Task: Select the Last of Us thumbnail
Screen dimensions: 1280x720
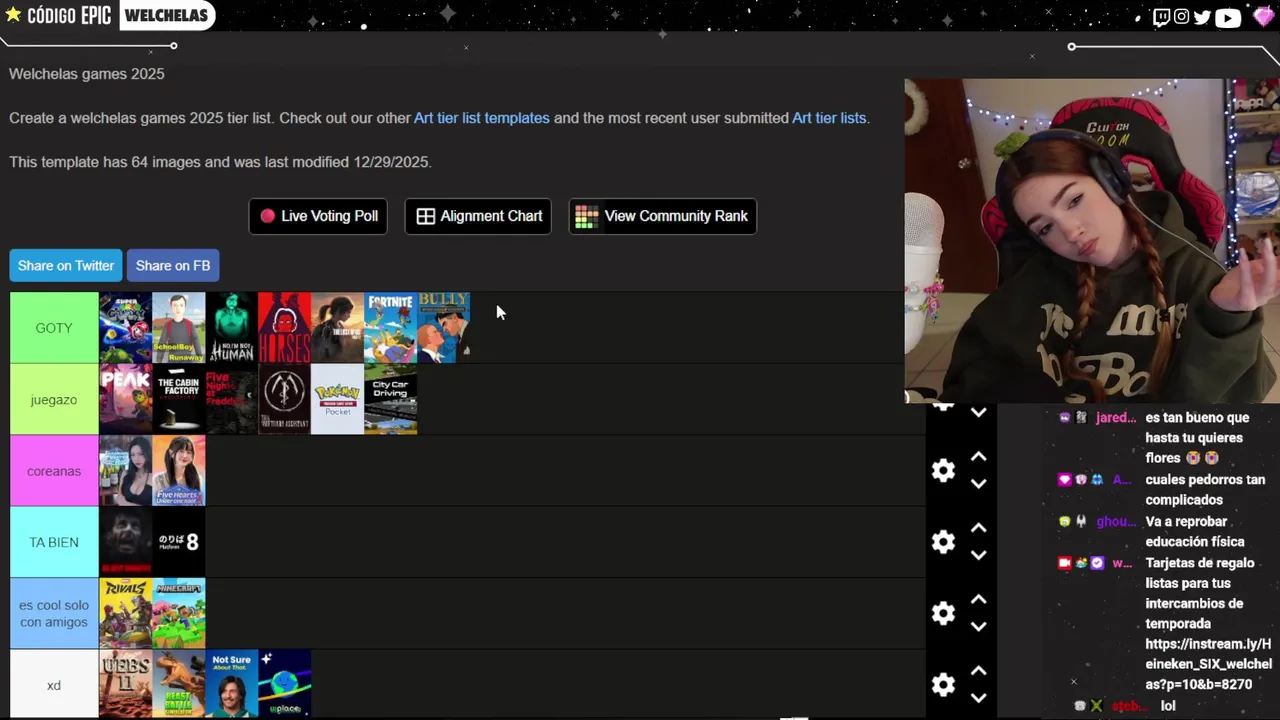Action: point(337,328)
